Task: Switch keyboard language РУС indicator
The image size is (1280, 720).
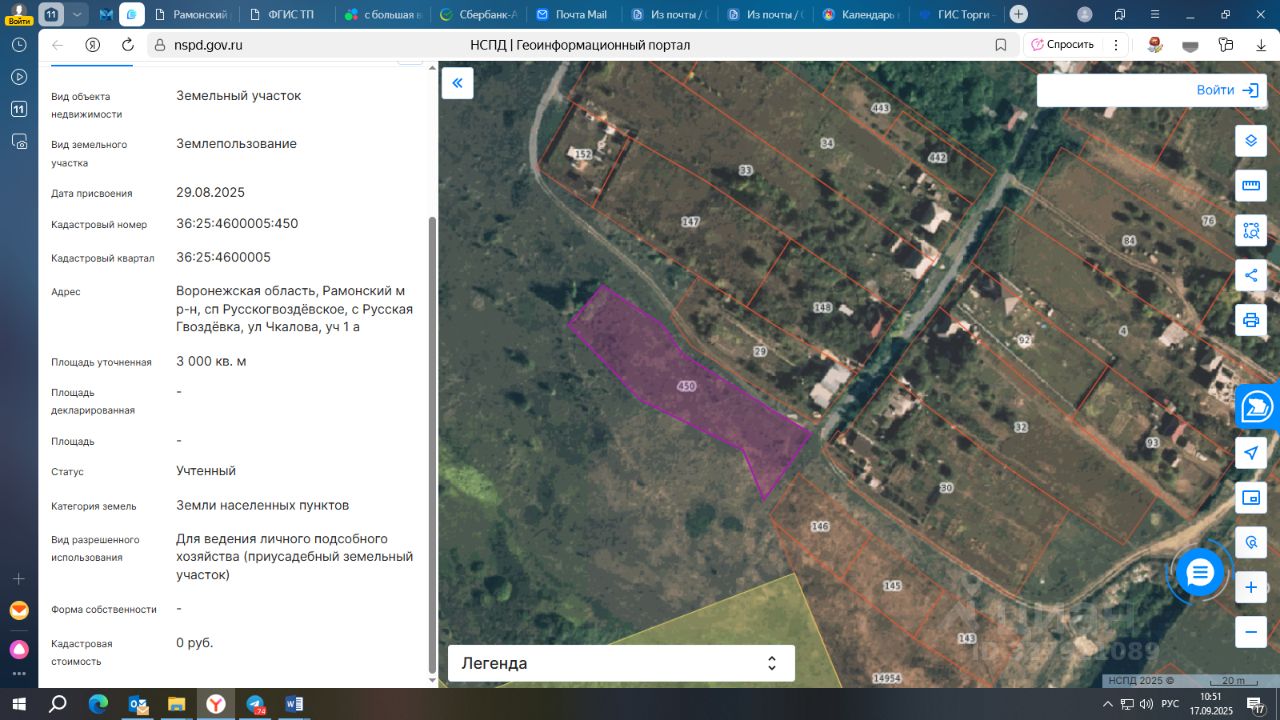Action: pos(1169,704)
